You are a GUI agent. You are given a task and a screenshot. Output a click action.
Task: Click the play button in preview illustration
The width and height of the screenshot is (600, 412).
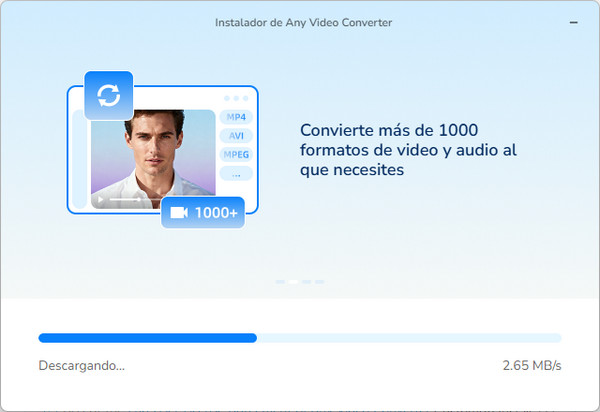click(x=100, y=199)
